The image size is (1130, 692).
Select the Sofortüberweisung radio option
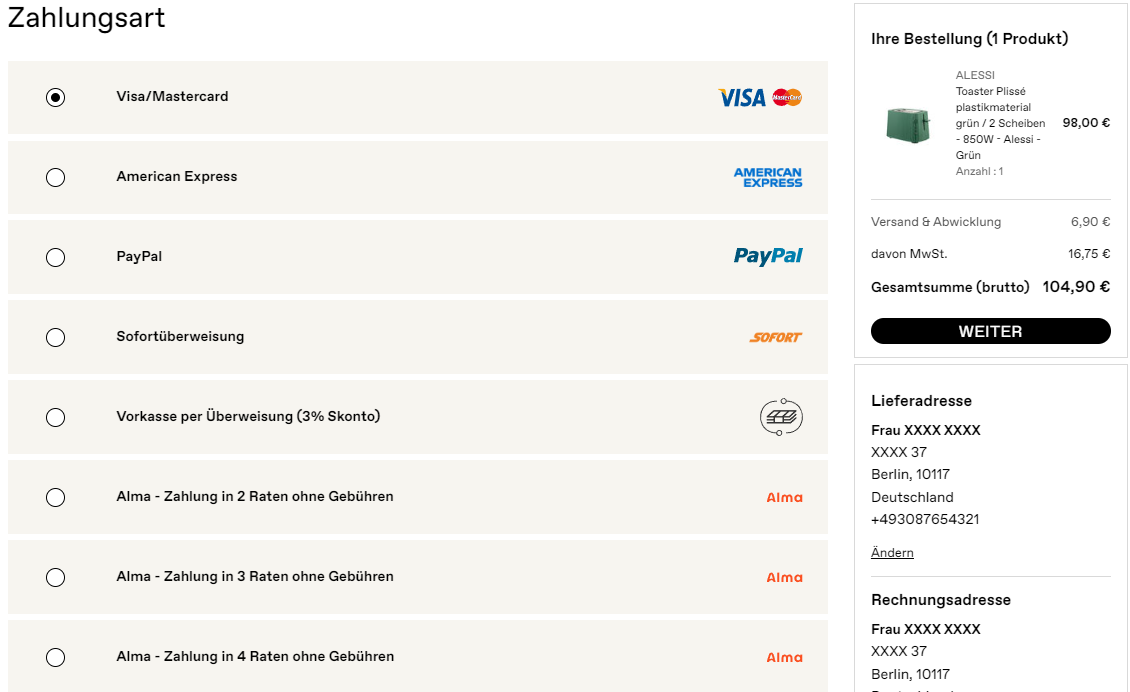pyautogui.click(x=55, y=337)
